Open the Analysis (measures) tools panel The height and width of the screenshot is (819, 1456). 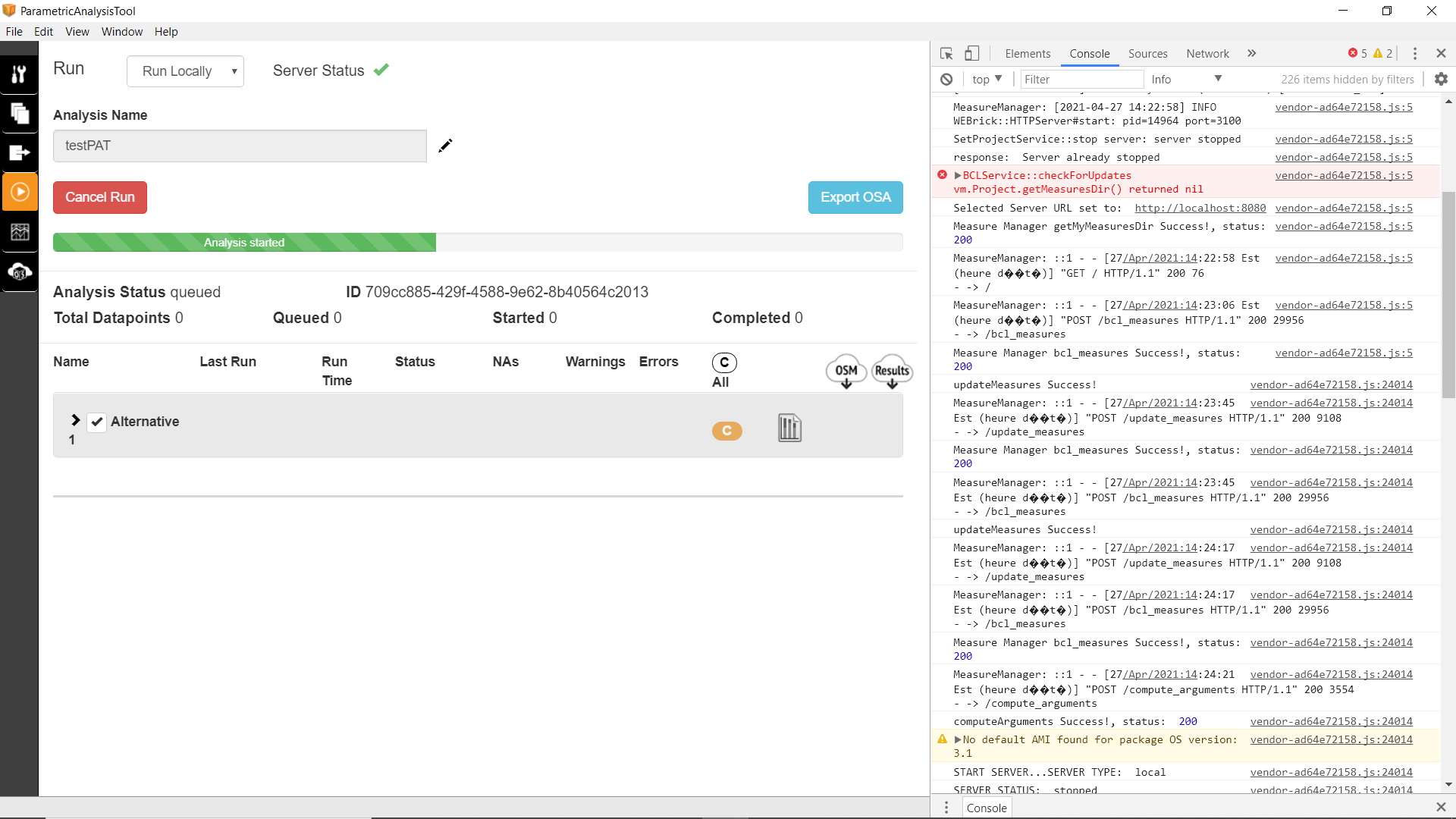point(20,74)
